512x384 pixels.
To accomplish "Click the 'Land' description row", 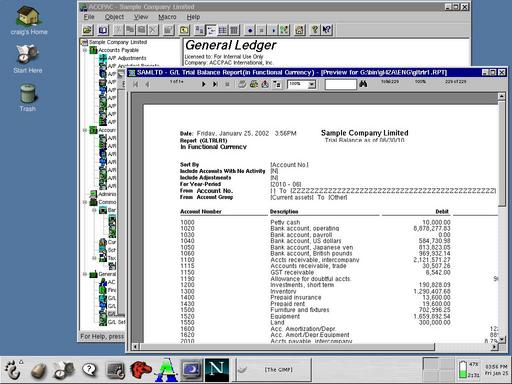I will point(277,323).
